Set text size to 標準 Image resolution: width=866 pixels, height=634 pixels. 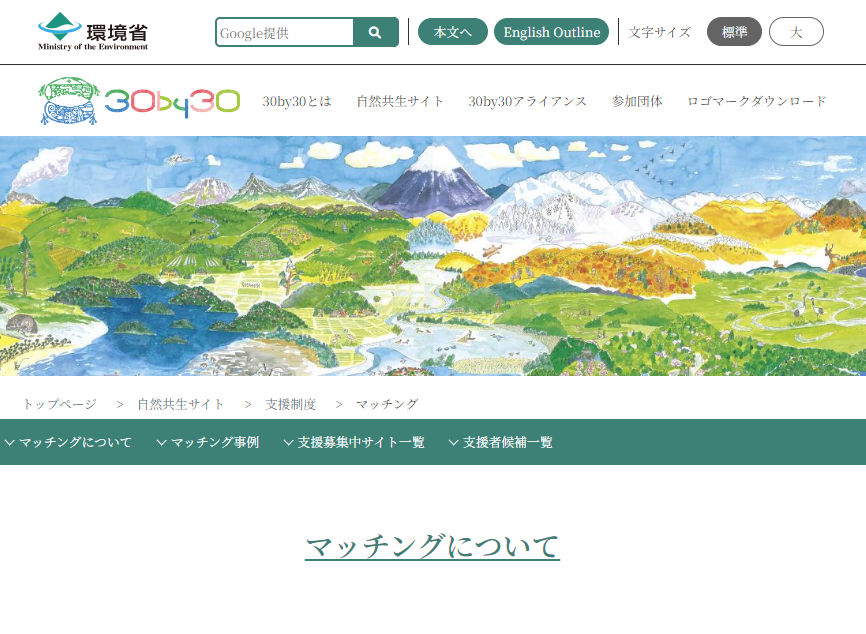734,32
